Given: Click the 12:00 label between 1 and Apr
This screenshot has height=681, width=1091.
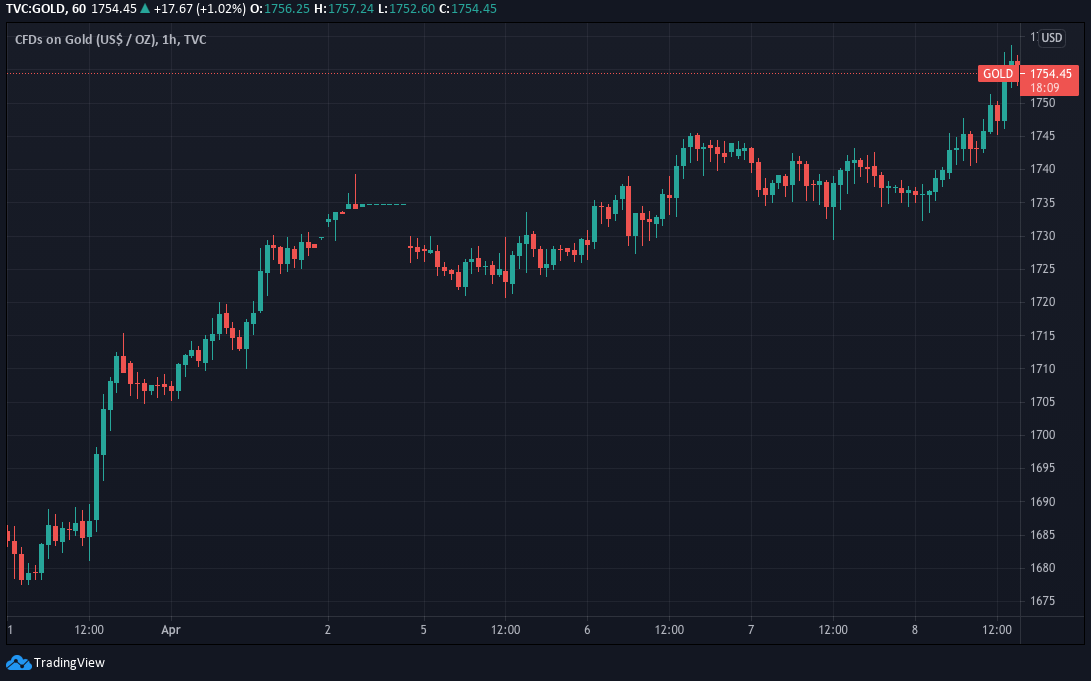Looking at the screenshot, I should (89, 630).
